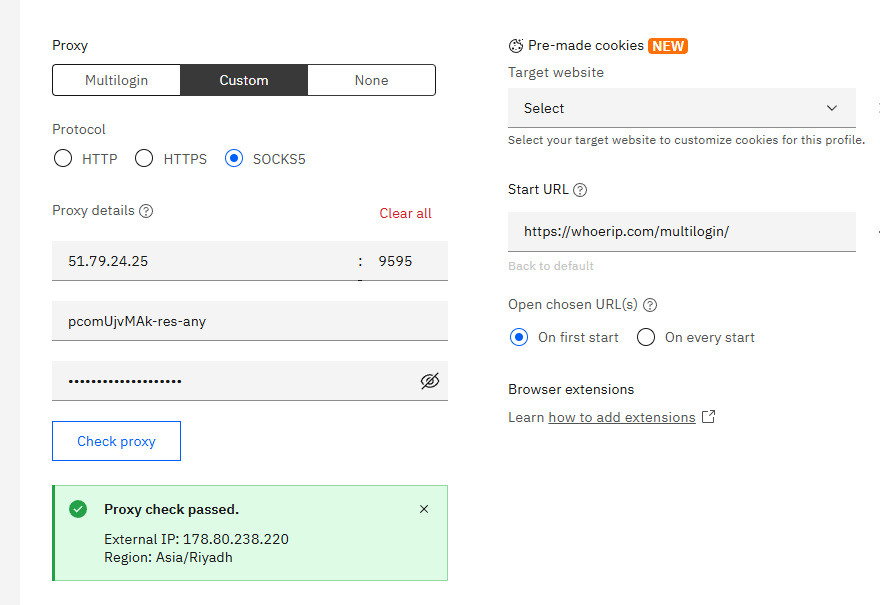The height and width of the screenshot is (605, 880).
Task: Click the Proxy details help icon
Action: [x=146, y=211]
